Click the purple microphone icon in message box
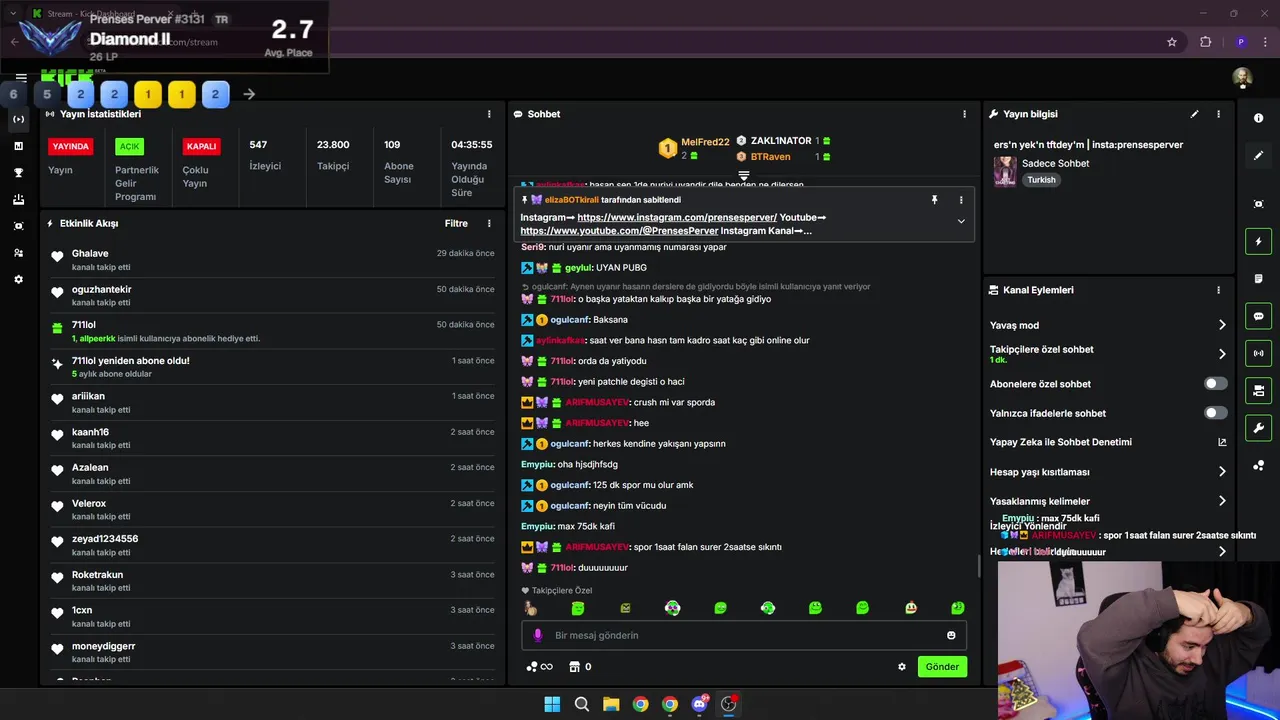Viewport: 1280px width, 720px height. point(537,635)
